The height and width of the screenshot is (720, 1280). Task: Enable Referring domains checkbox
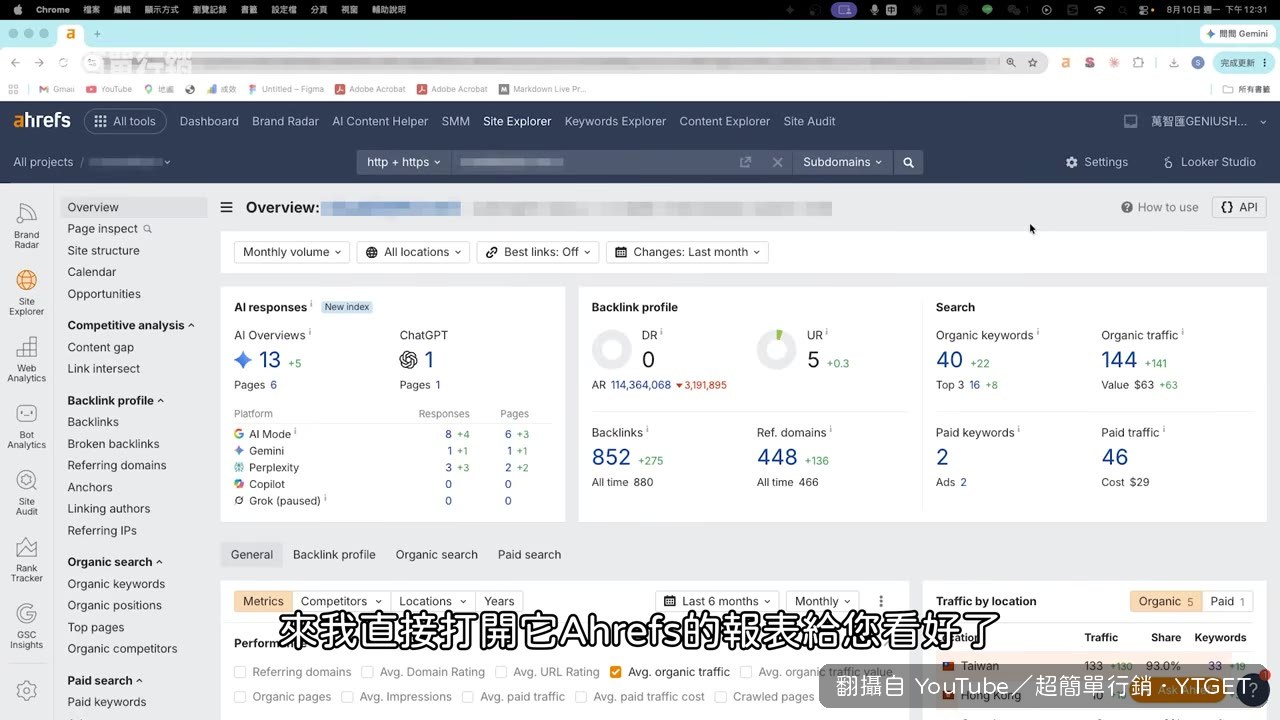(240, 672)
